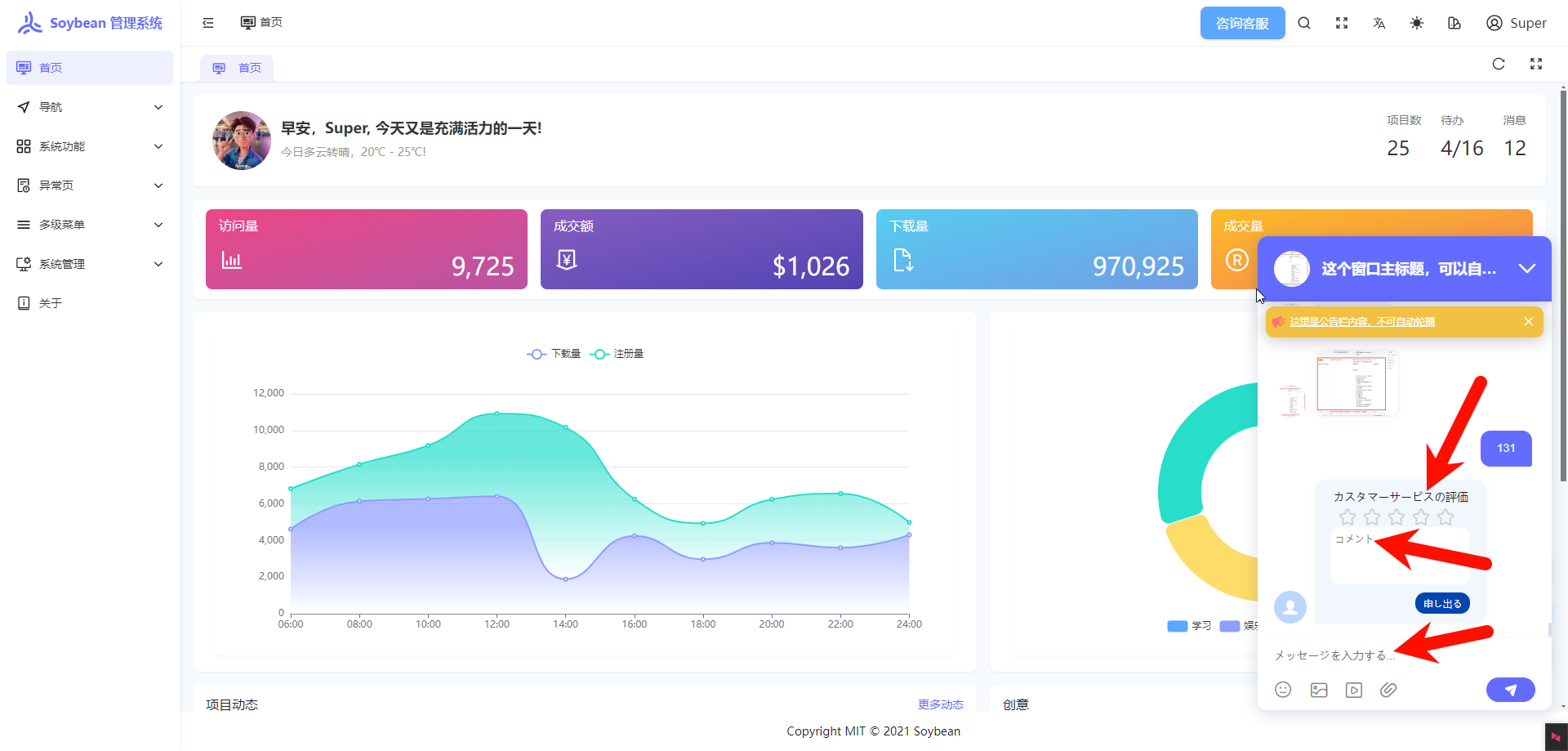This screenshot has width=1568, height=751.
Task: Expand the 系统功能 sidebar menu
Action: (x=90, y=146)
